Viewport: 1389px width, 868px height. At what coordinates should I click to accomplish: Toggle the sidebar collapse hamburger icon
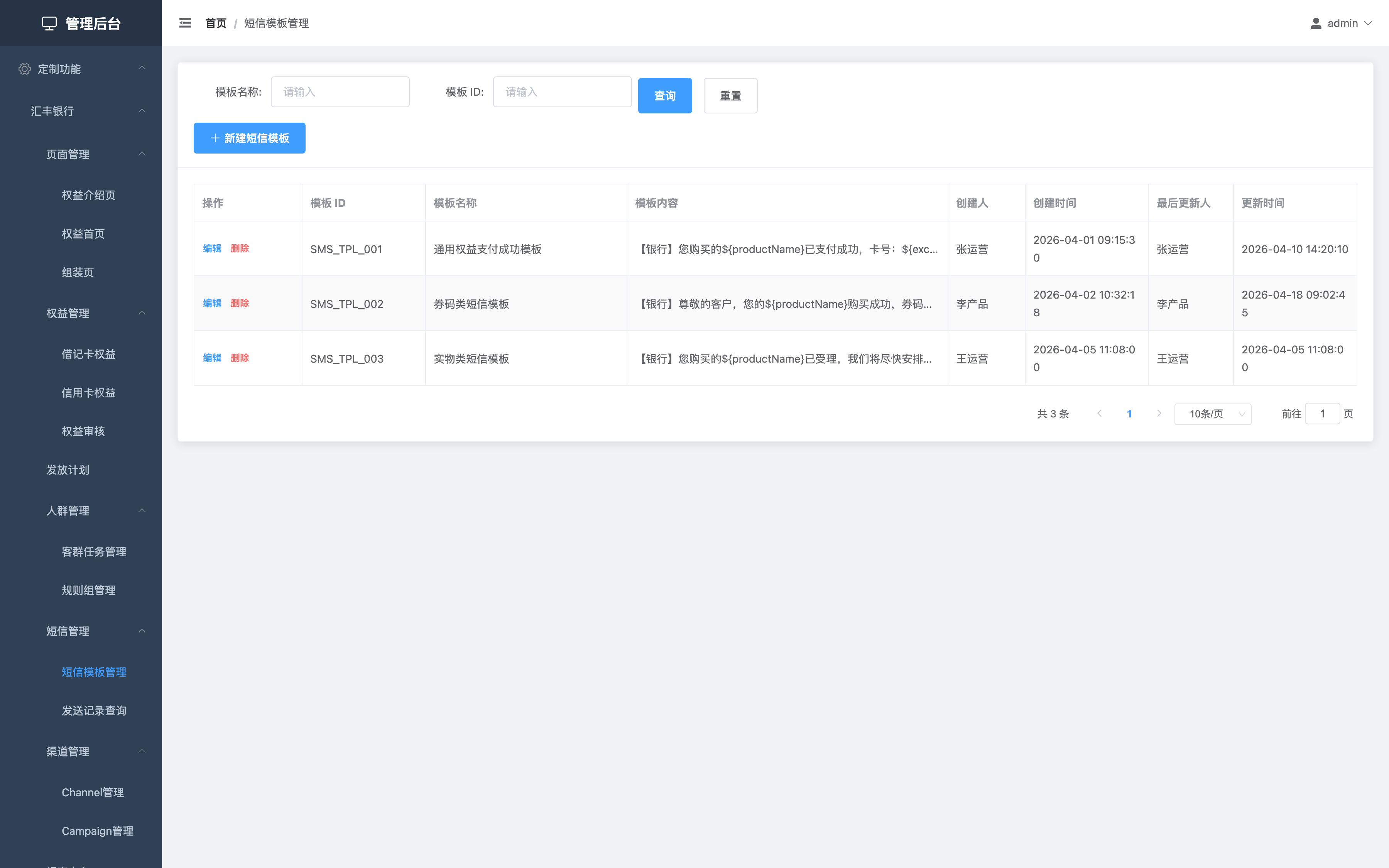[185, 23]
